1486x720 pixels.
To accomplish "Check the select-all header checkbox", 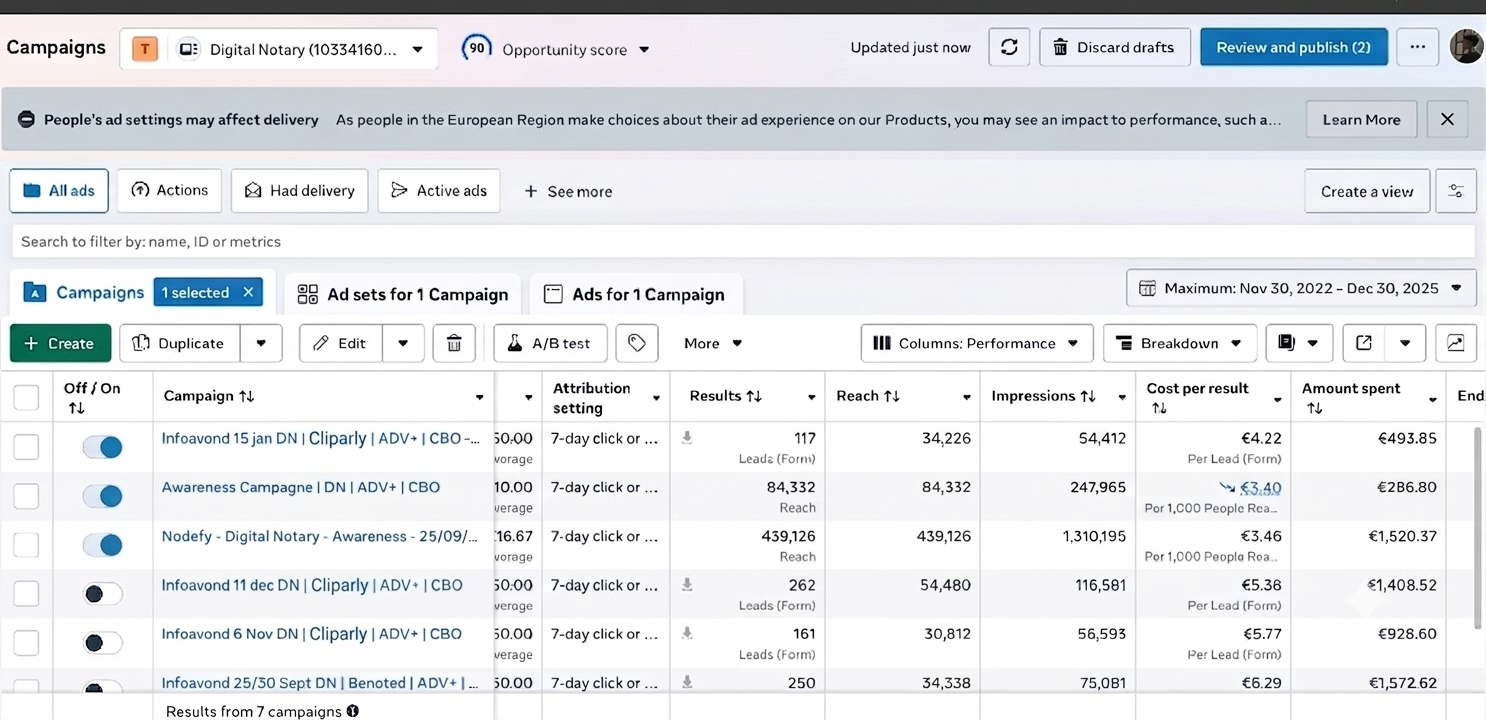I will point(26,397).
